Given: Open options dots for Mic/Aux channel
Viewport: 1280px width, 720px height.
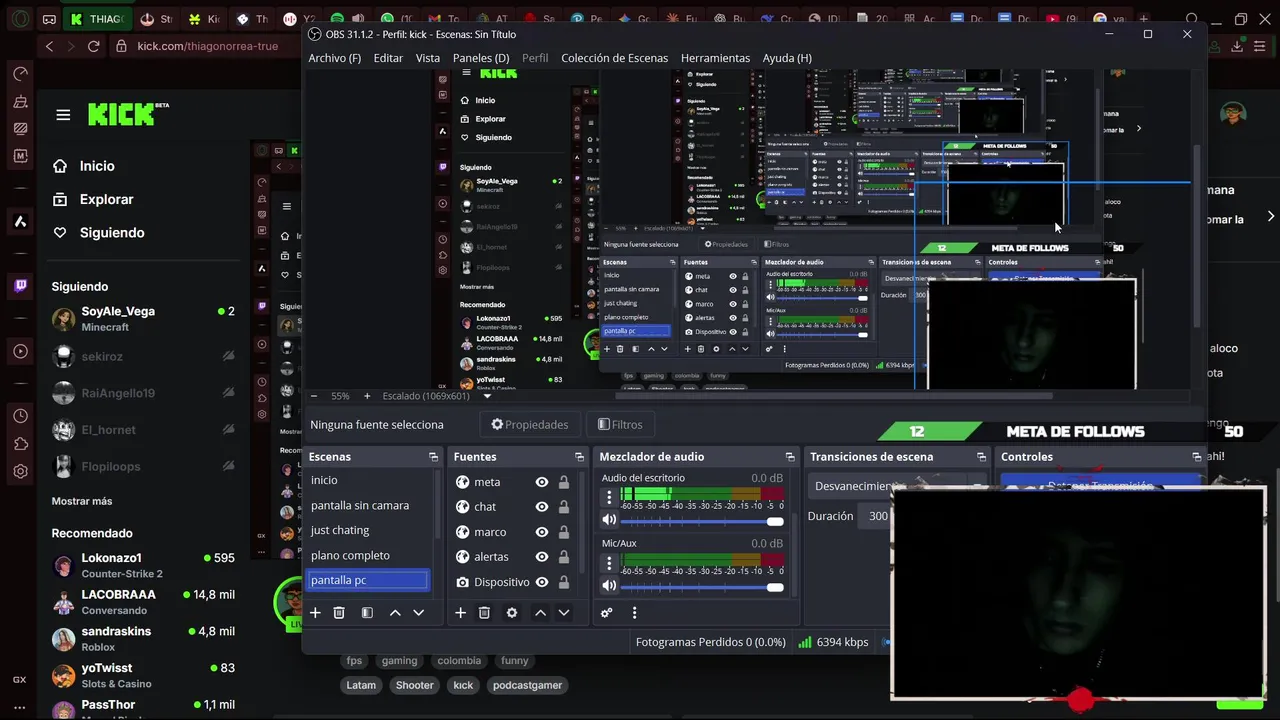Looking at the screenshot, I should 609,563.
